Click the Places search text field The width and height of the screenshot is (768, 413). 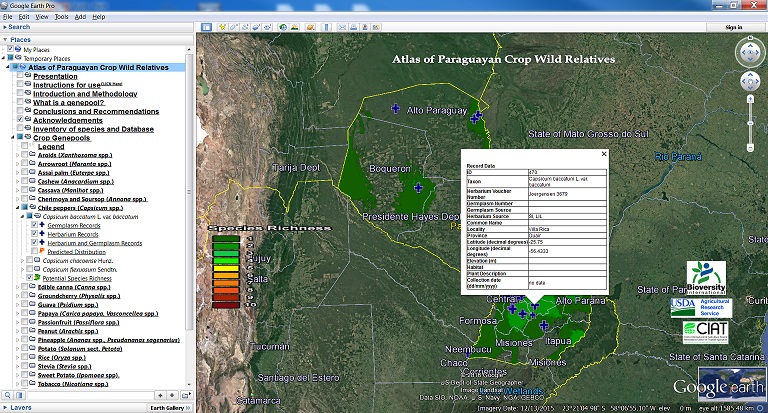(x=90, y=395)
